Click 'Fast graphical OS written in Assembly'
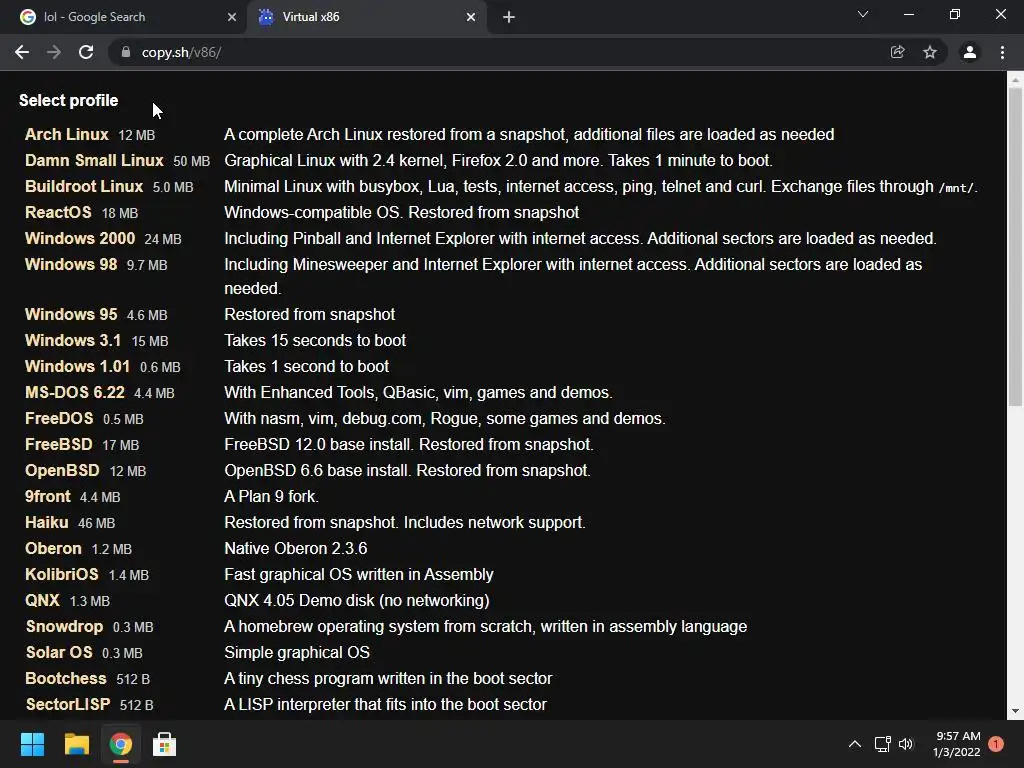 359,575
